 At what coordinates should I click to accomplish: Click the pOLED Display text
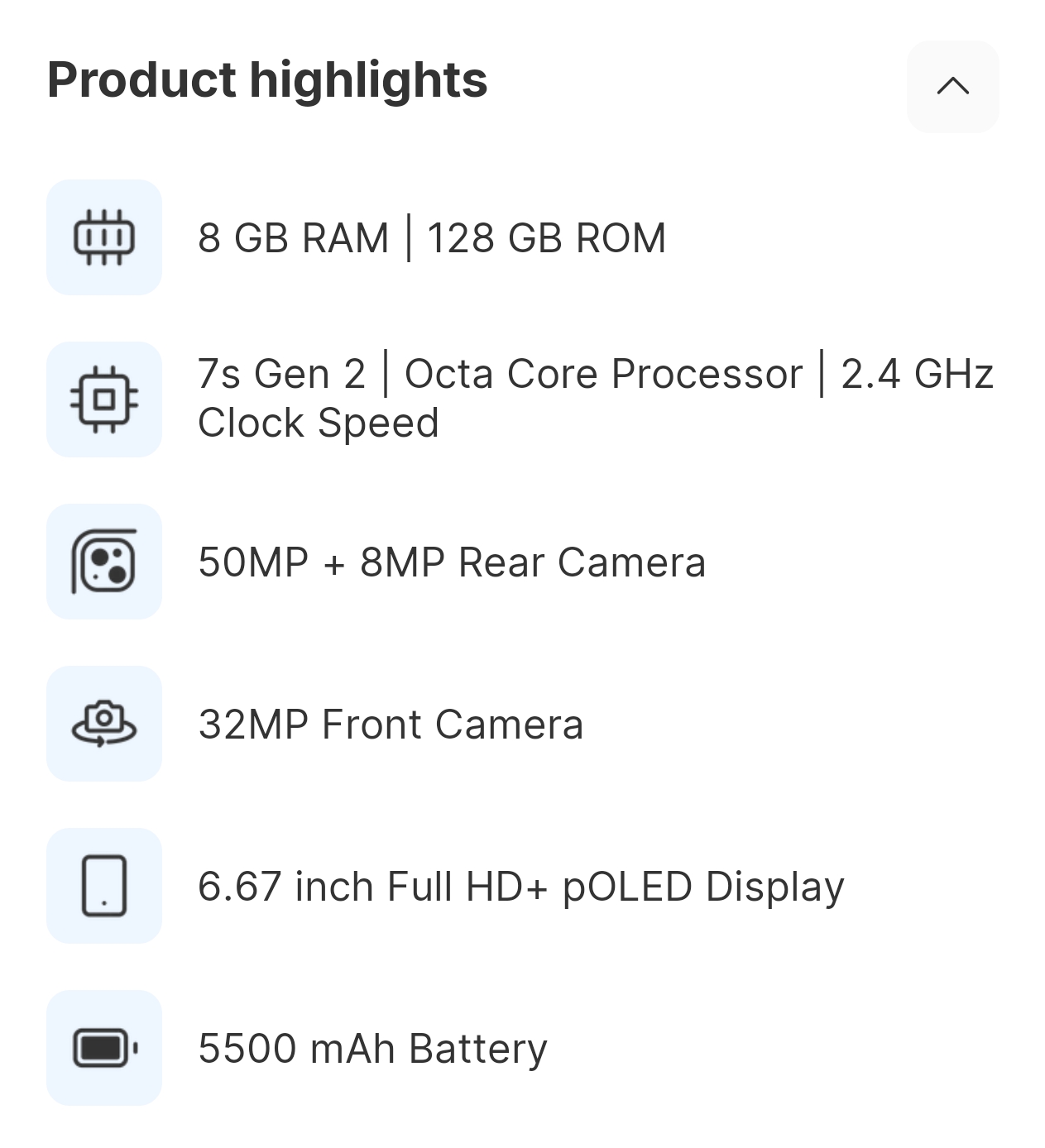[703, 887]
